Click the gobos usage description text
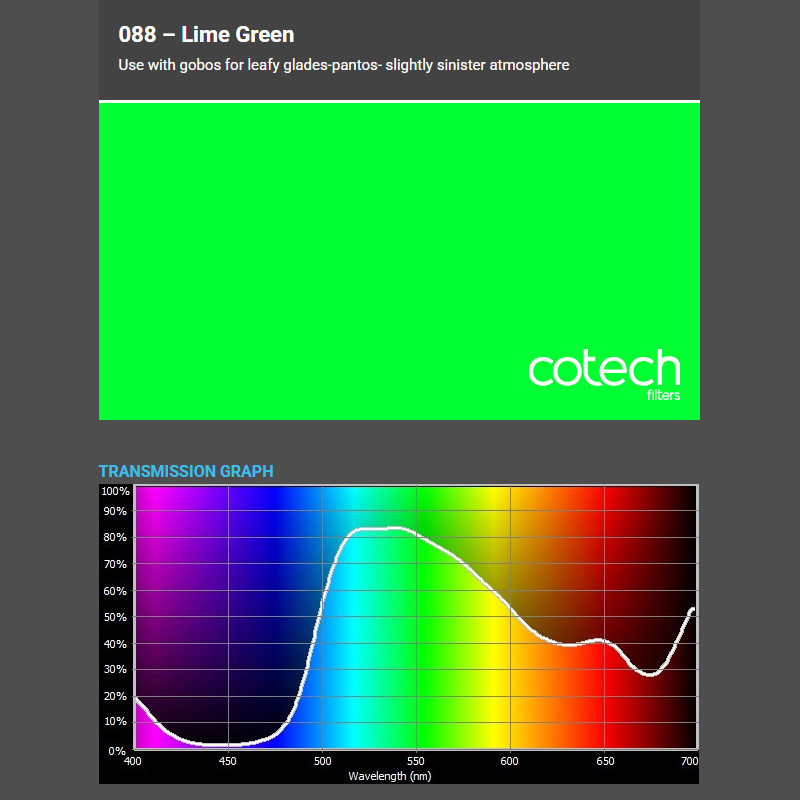 (343, 64)
